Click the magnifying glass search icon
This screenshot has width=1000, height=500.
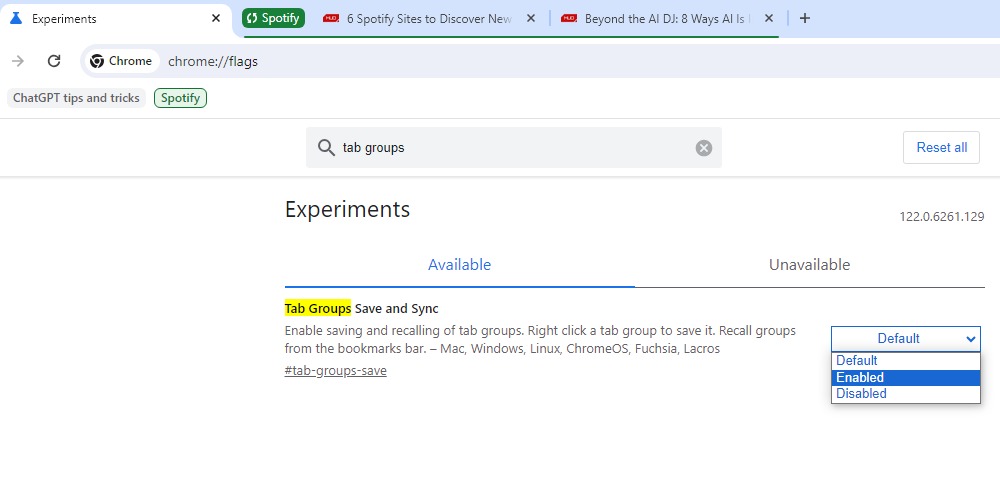point(326,148)
